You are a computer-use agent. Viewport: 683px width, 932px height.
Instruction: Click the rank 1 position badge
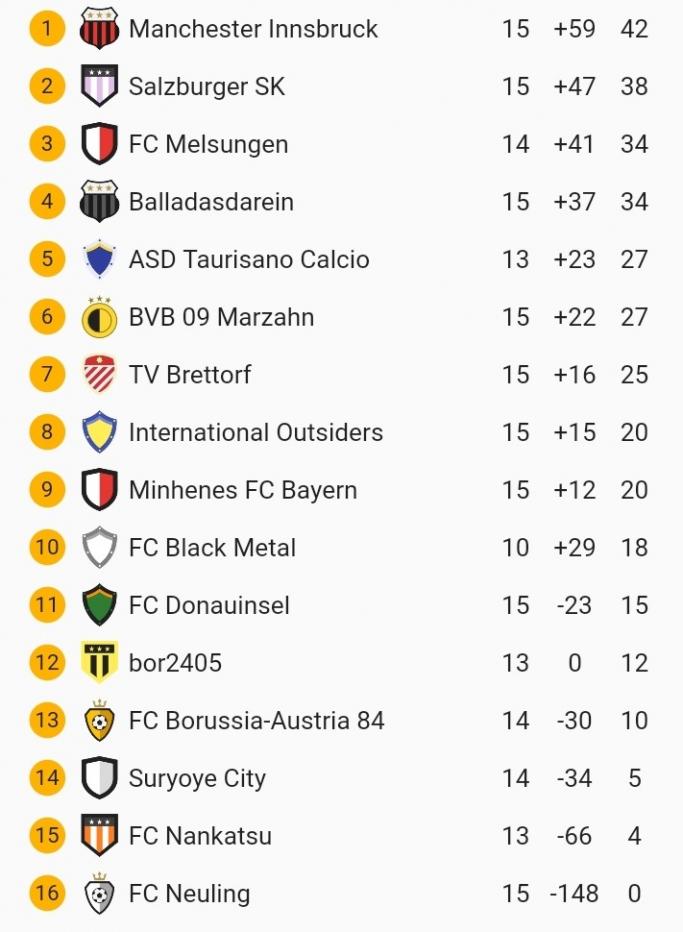coord(47,28)
